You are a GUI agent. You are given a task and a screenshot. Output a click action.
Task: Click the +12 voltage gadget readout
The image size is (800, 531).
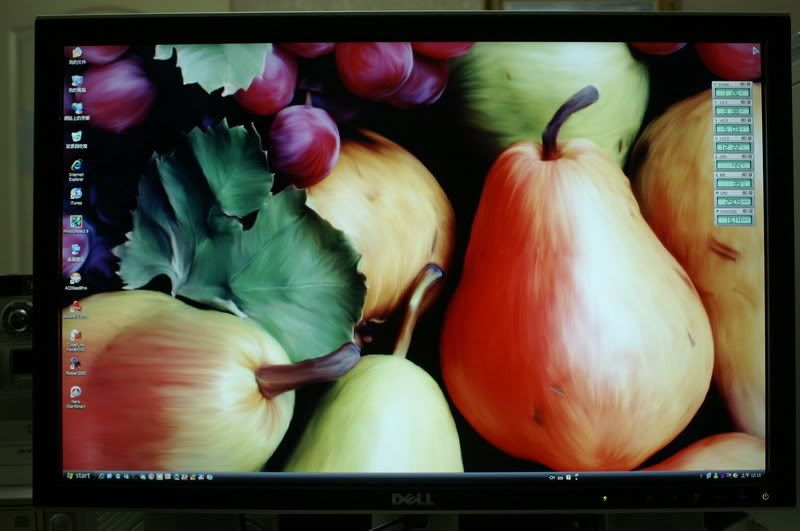[732, 147]
